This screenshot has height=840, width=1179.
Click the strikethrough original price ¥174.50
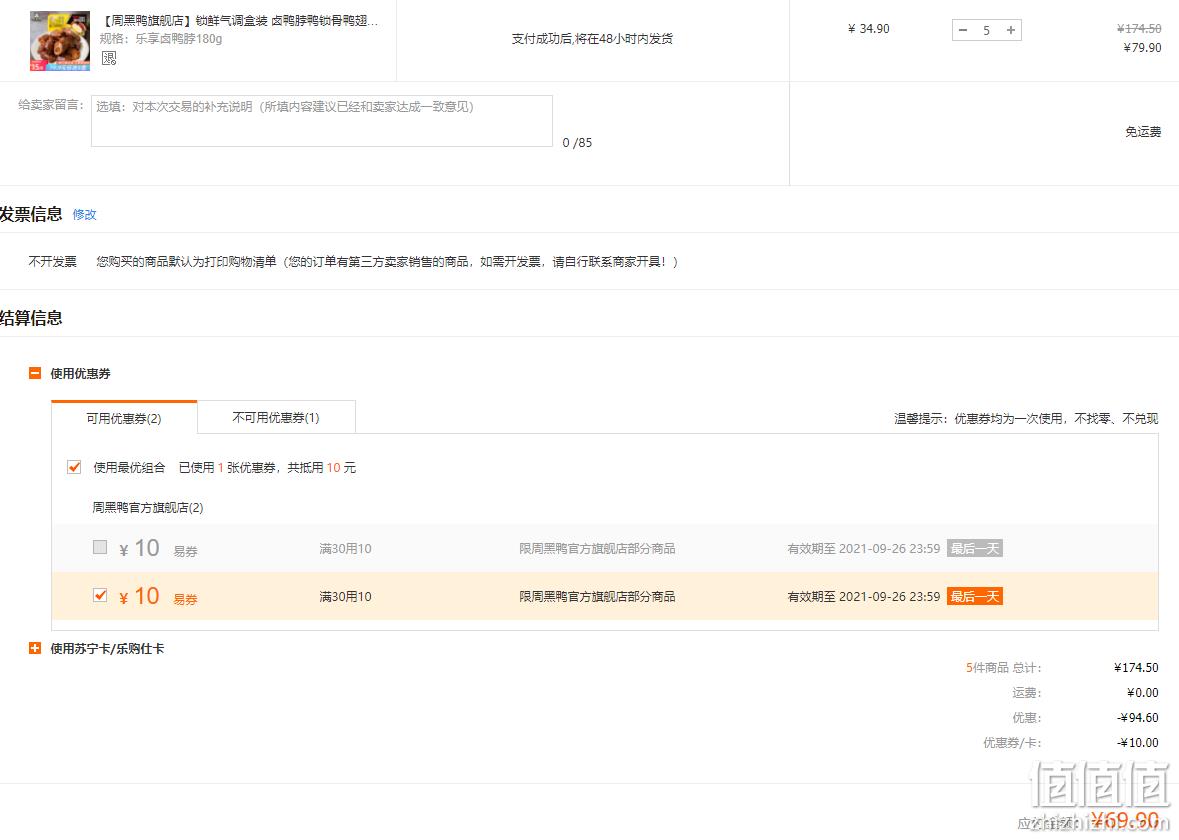pos(1139,29)
